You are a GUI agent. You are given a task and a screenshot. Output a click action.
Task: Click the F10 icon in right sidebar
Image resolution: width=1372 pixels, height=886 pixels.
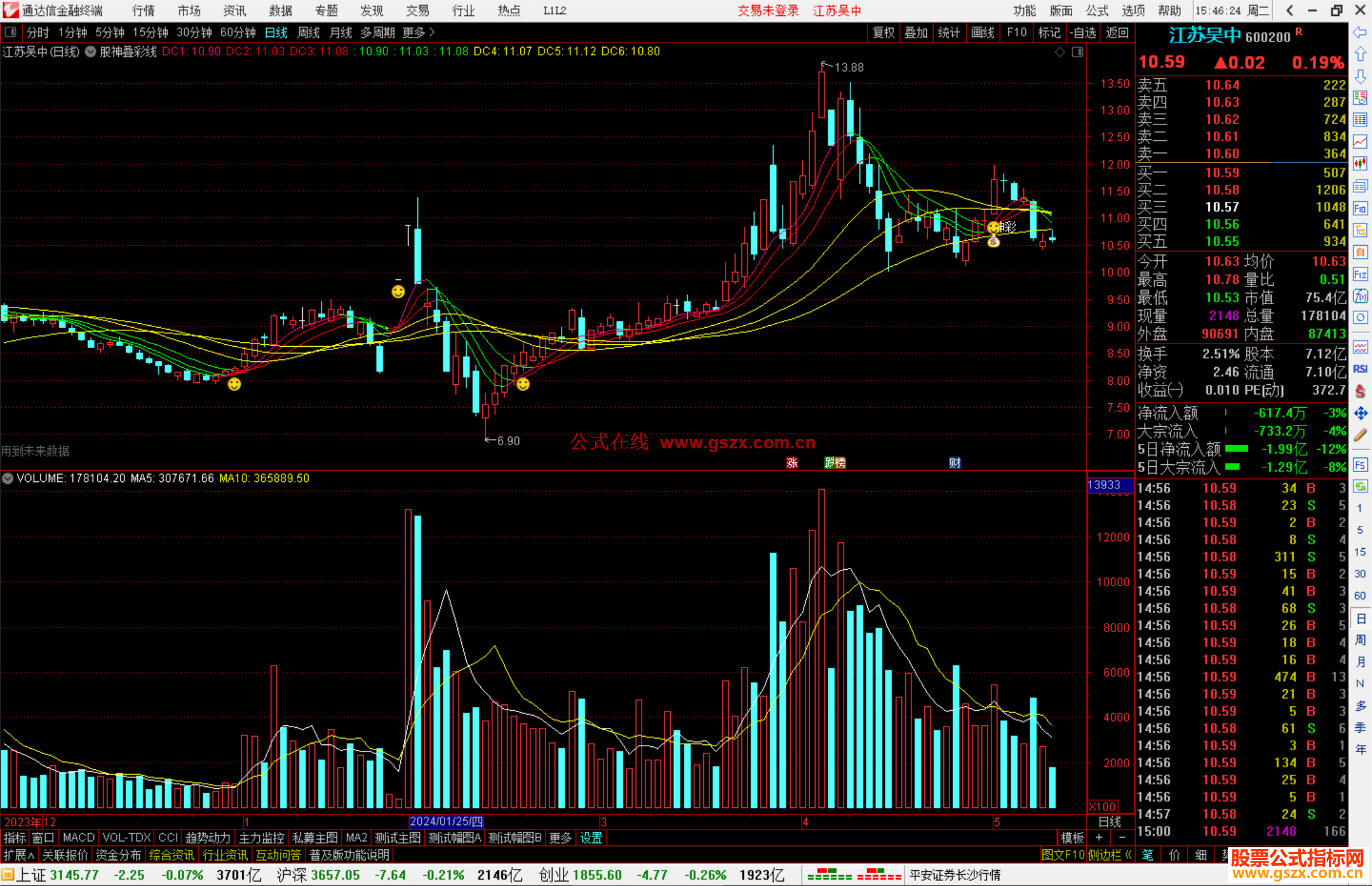(1360, 208)
